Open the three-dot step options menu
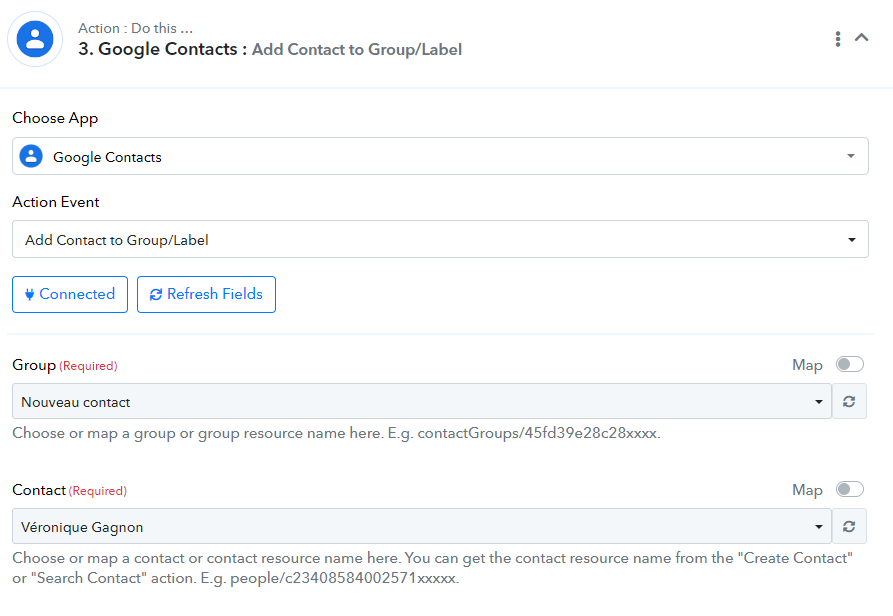This screenshot has height=616, width=893. [837, 39]
